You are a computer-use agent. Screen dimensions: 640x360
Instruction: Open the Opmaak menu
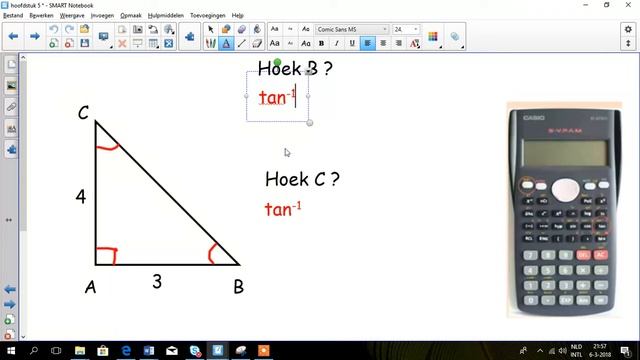point(131,16)
